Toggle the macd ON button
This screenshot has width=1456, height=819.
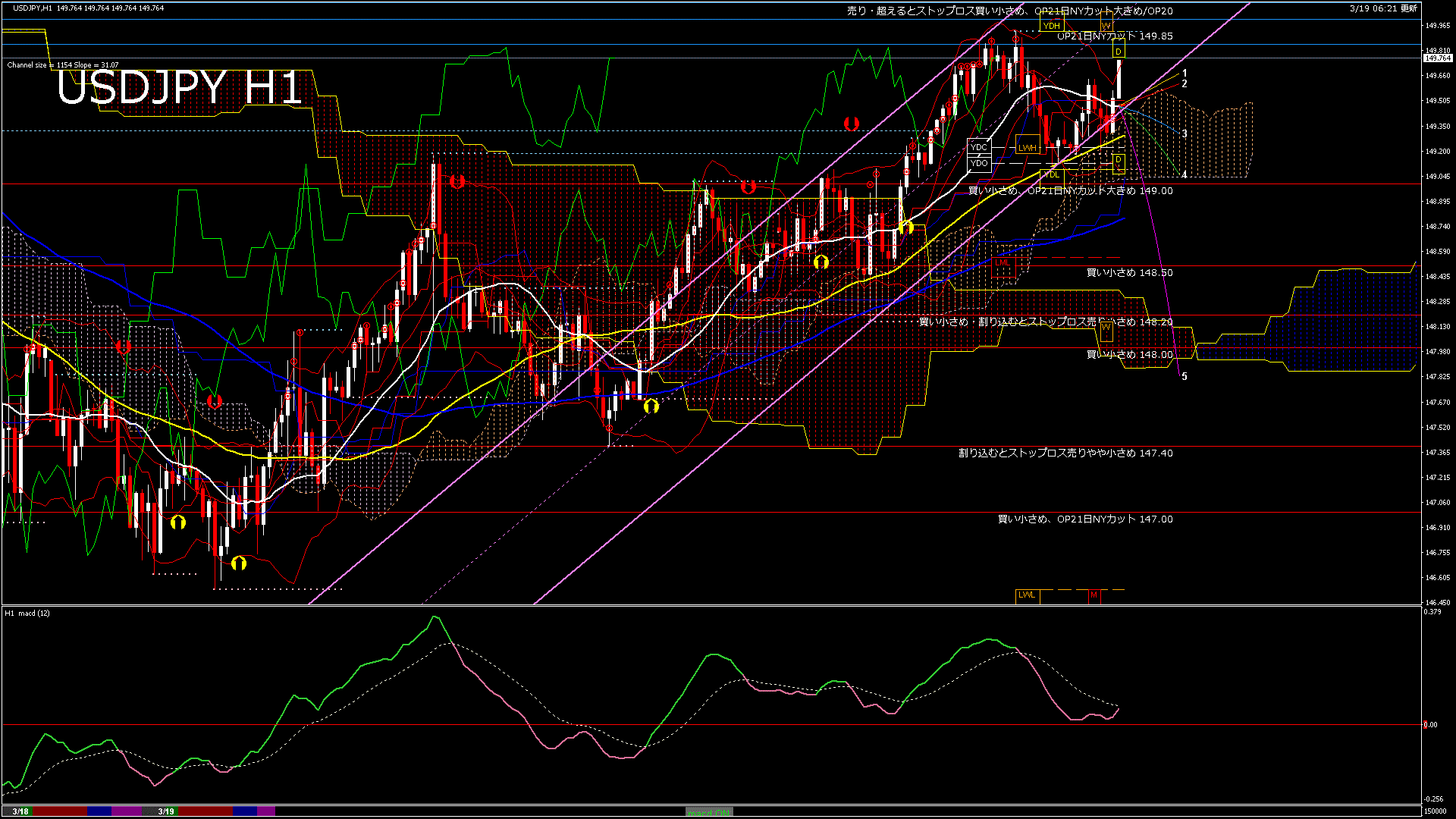click(708, 811)
